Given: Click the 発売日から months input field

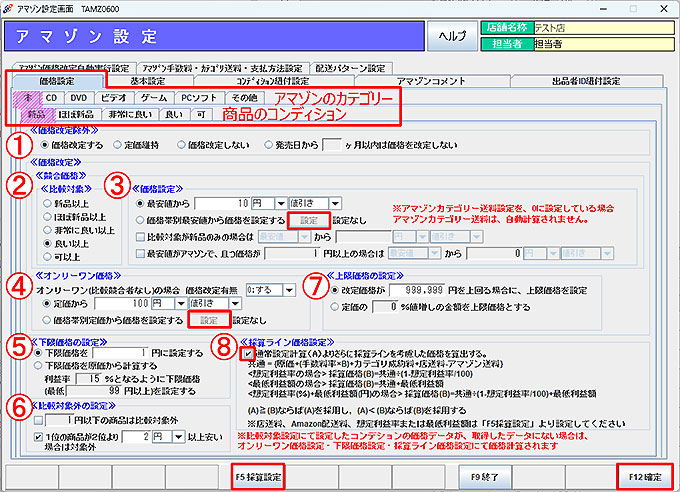Looking at the screenshot, I should click(331, 145).
